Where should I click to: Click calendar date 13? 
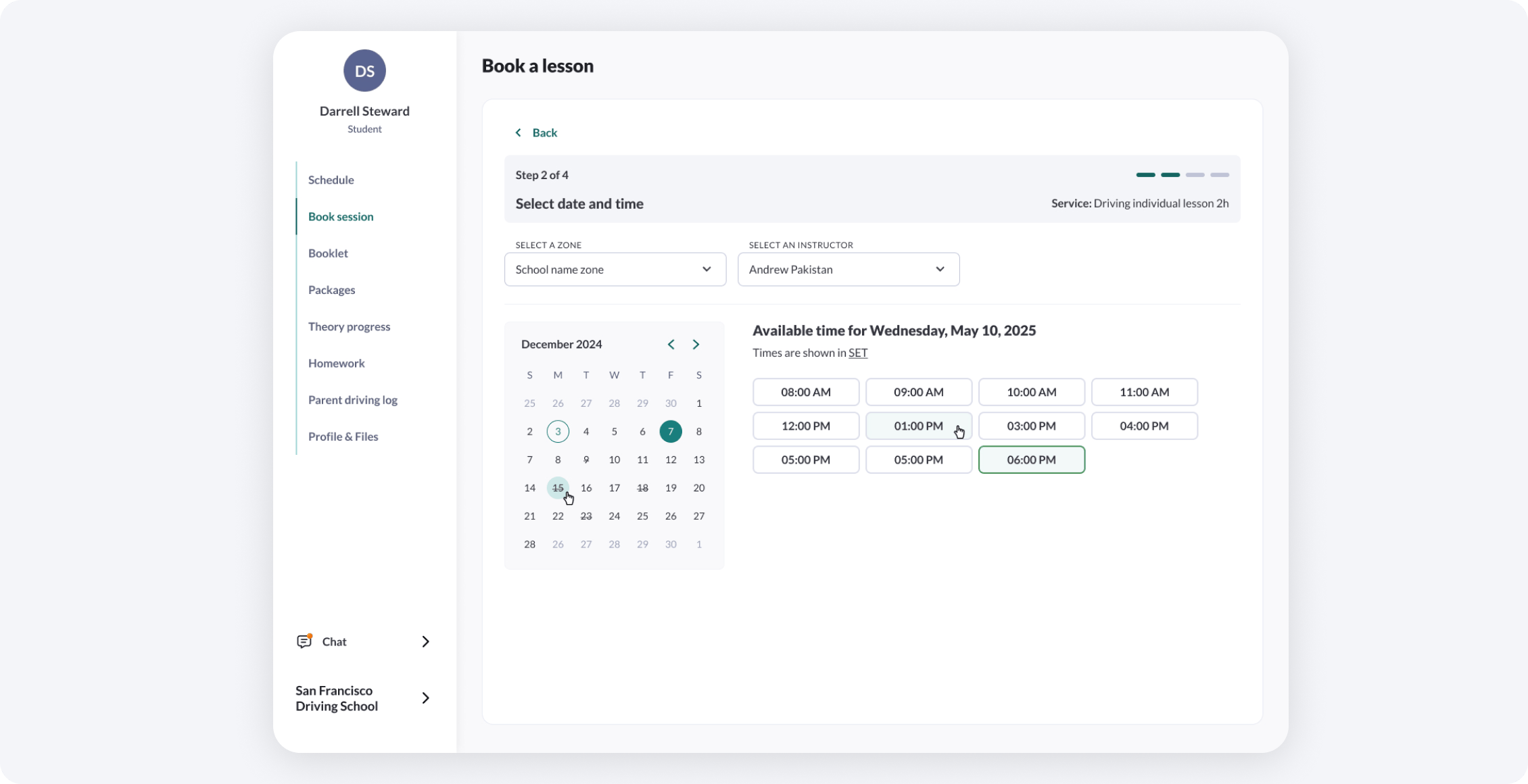pos(699,460)
